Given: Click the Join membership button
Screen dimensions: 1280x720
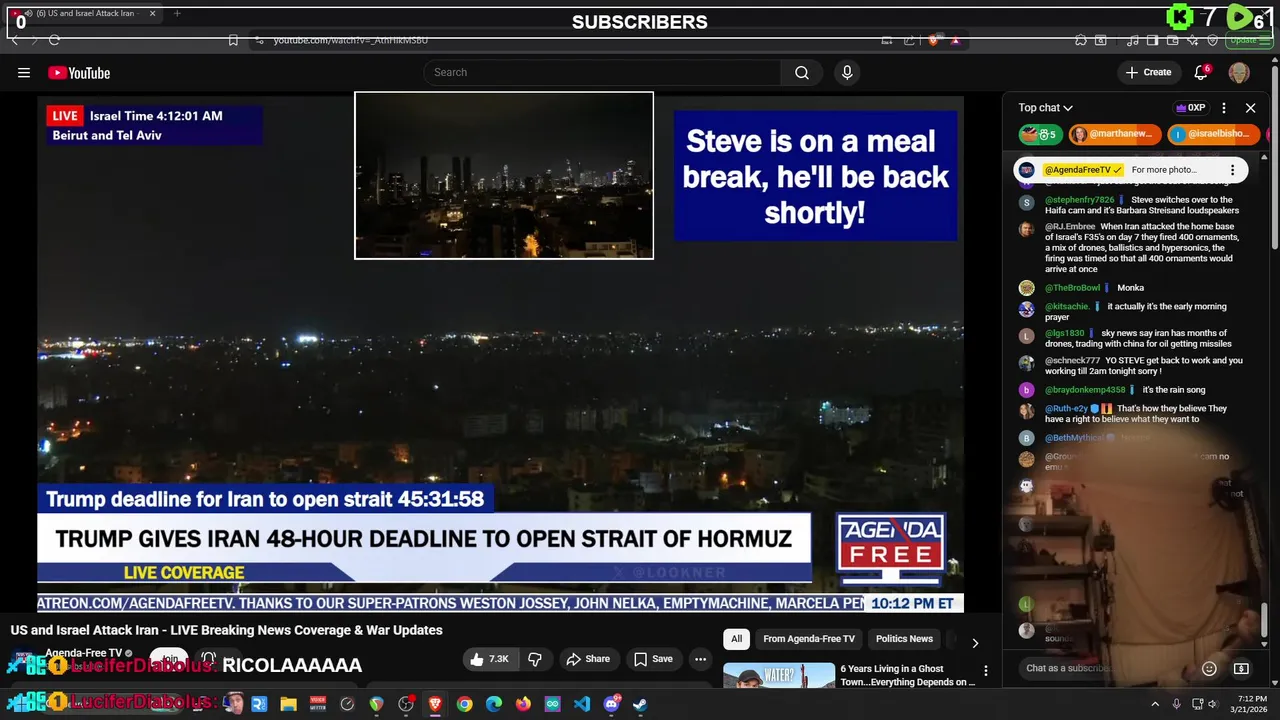Looking at the screenshot, I should pos(170,660).
